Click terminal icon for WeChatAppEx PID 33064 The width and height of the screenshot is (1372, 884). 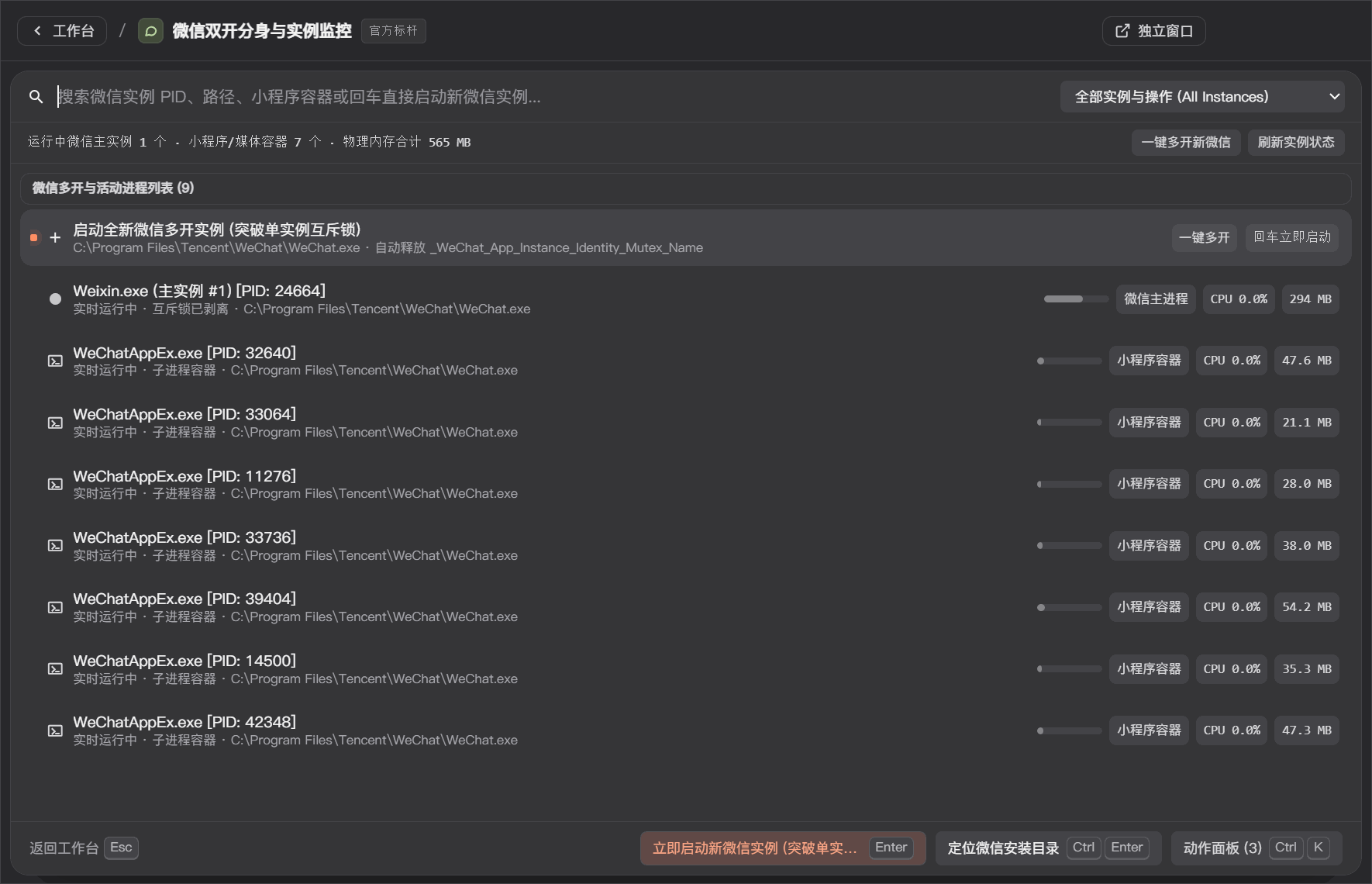pos(55,423)
